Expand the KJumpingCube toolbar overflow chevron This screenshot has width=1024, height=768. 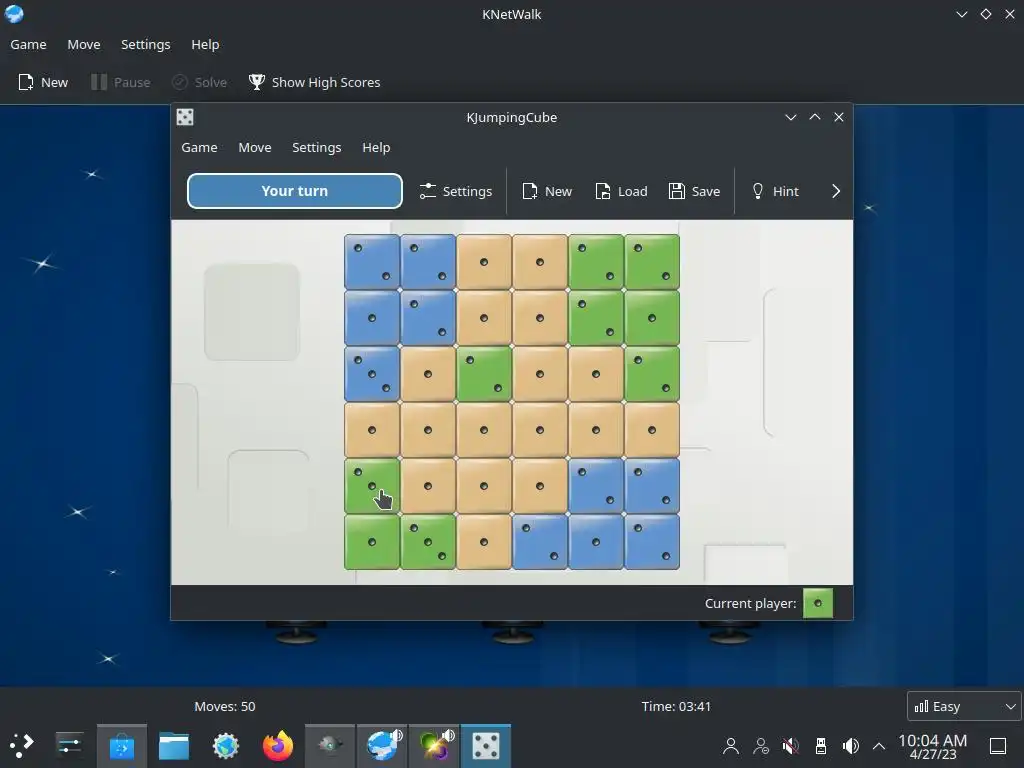(x=836, y=191)
